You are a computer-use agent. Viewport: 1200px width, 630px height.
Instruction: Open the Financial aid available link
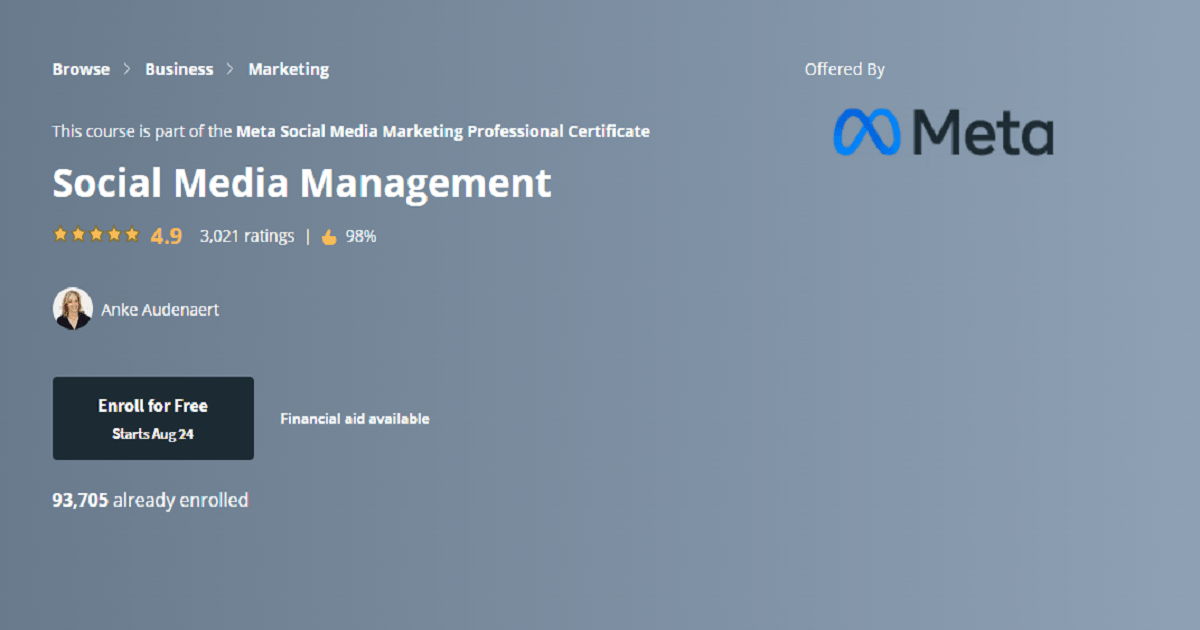[x=355, y=419]
